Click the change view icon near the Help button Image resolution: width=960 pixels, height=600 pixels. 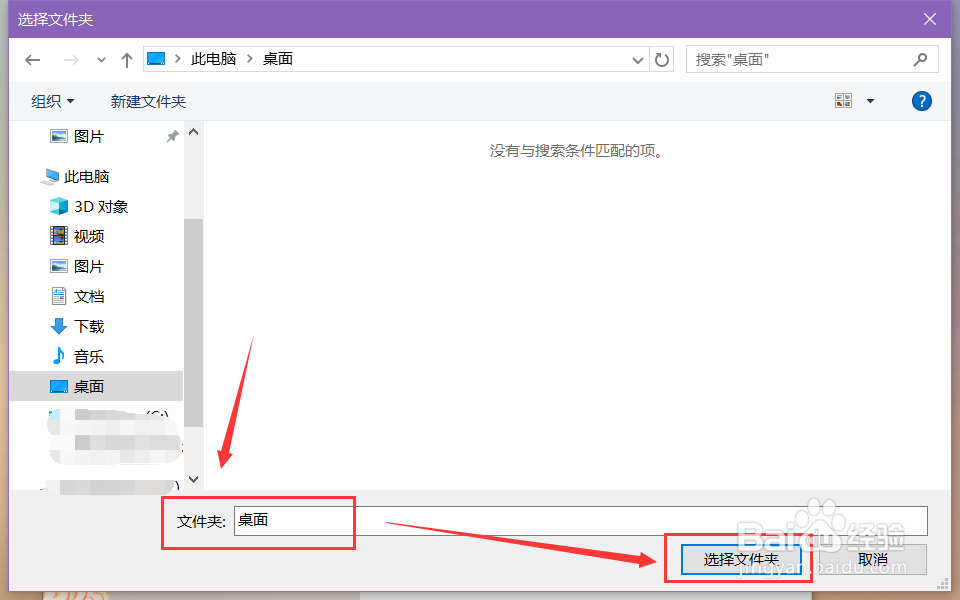click(844, 100)
